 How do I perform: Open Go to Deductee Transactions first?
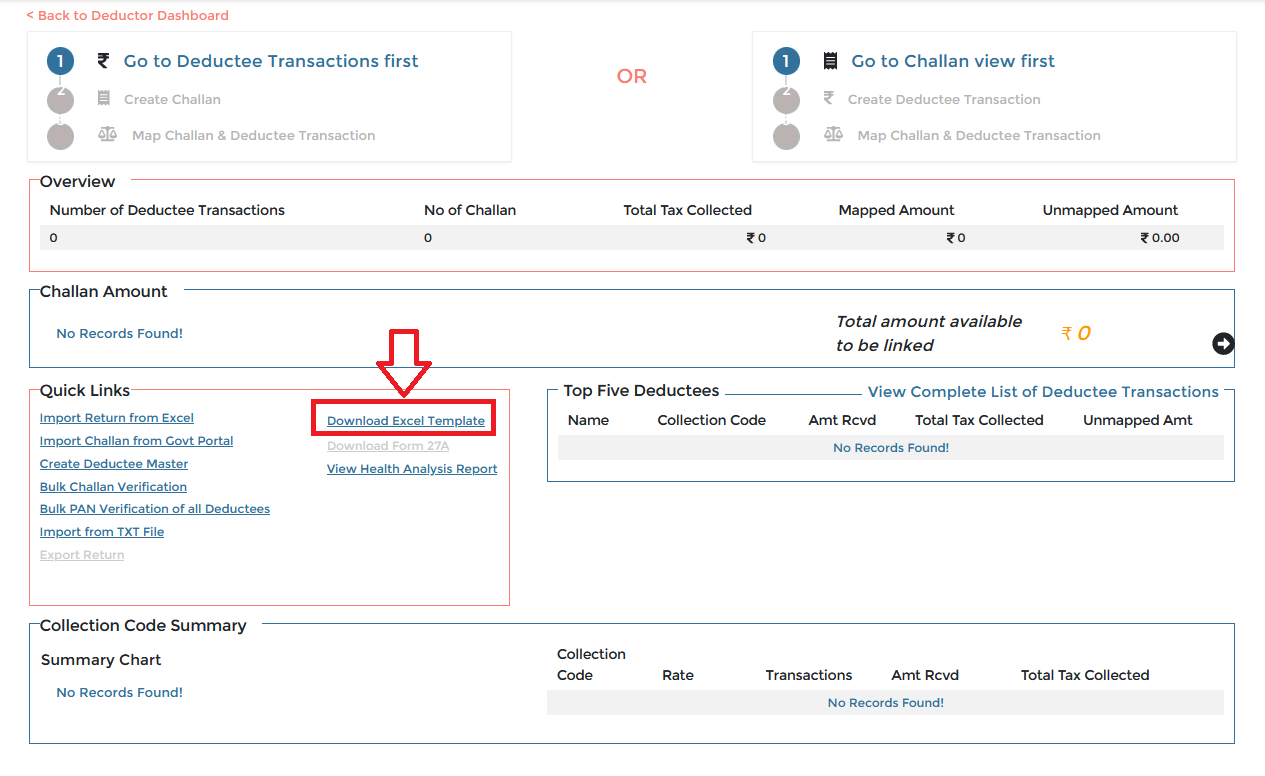pyautogui.click(x=271, y=61)
